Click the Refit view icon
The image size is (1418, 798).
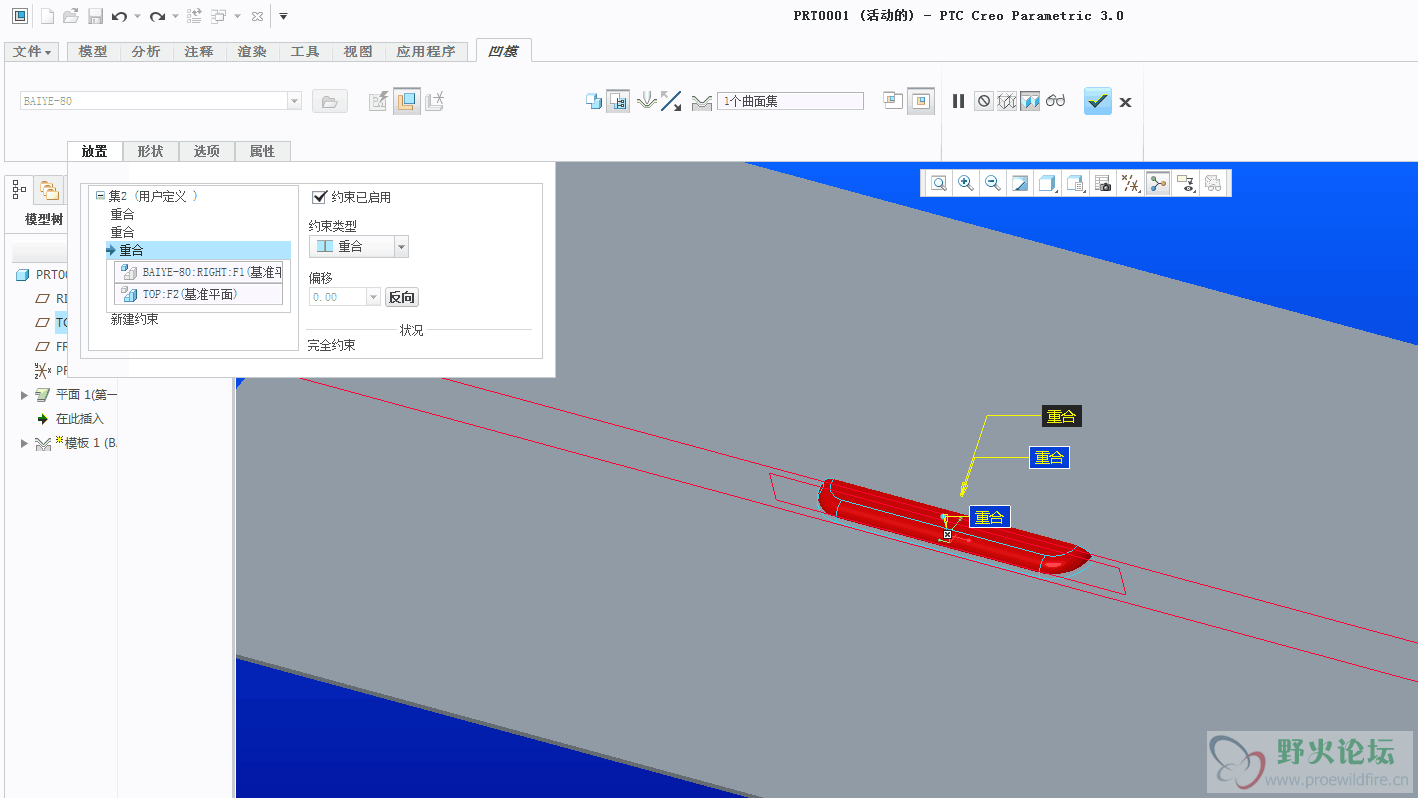[x=939, y=183]
